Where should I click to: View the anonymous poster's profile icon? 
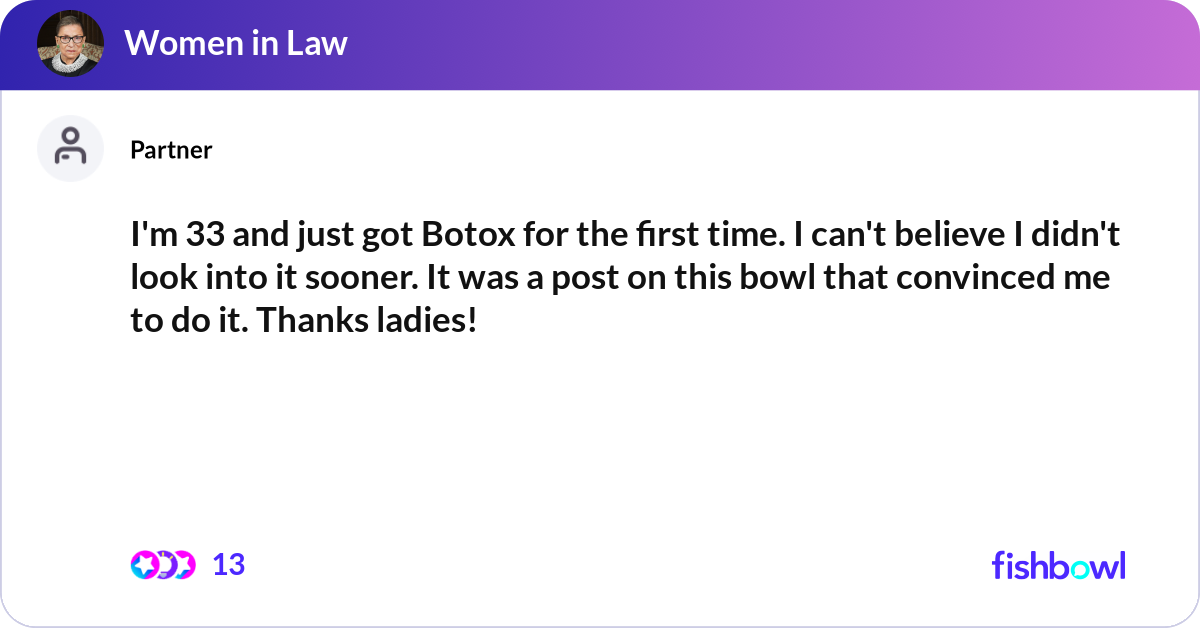[x=70, y=148]
